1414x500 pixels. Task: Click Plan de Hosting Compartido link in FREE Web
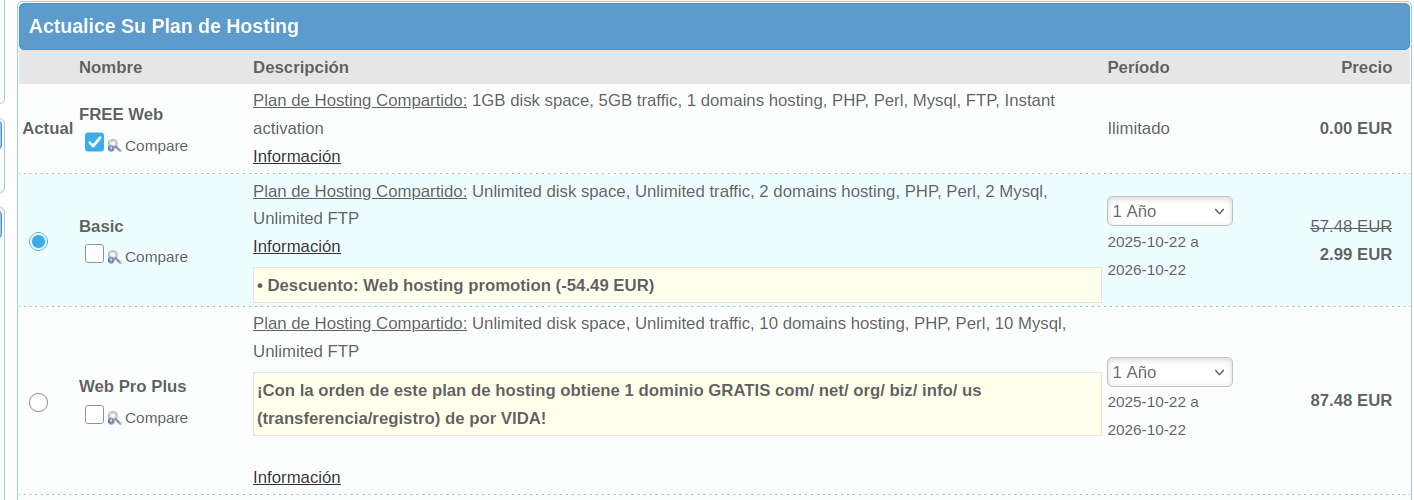tap(359, 100)
